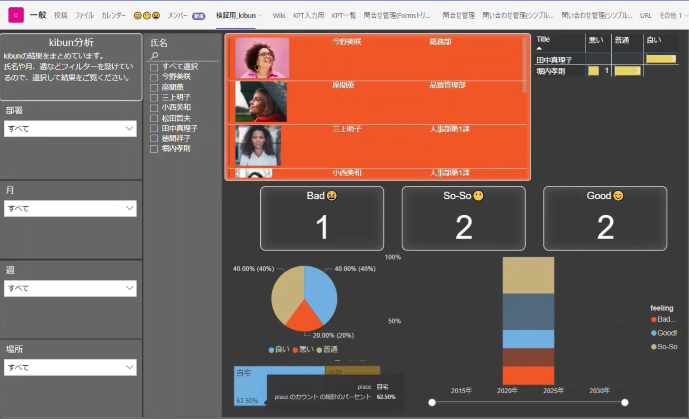Click the Bad count card

click(322, 218)
